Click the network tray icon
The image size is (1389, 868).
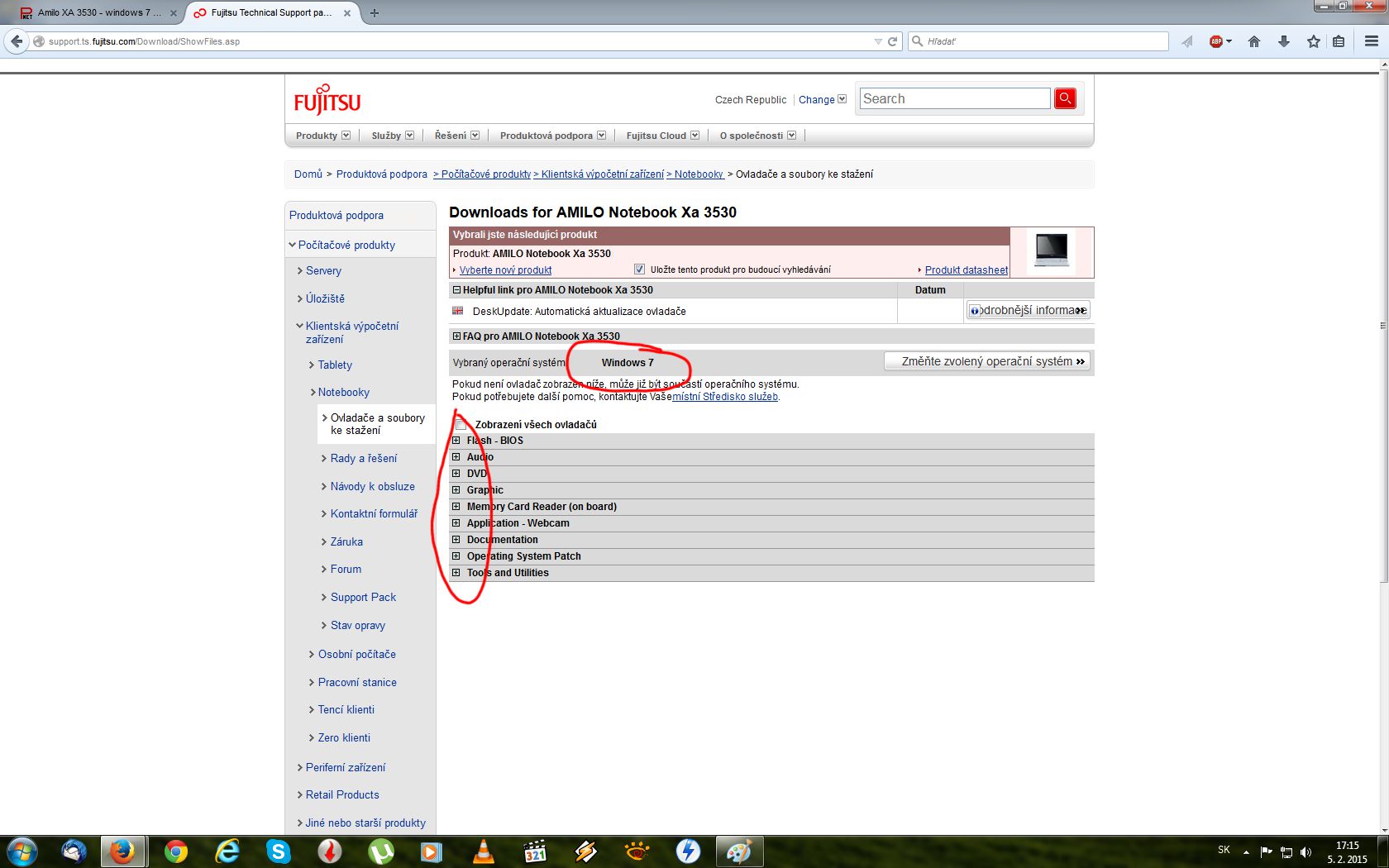pos(1286,851)
